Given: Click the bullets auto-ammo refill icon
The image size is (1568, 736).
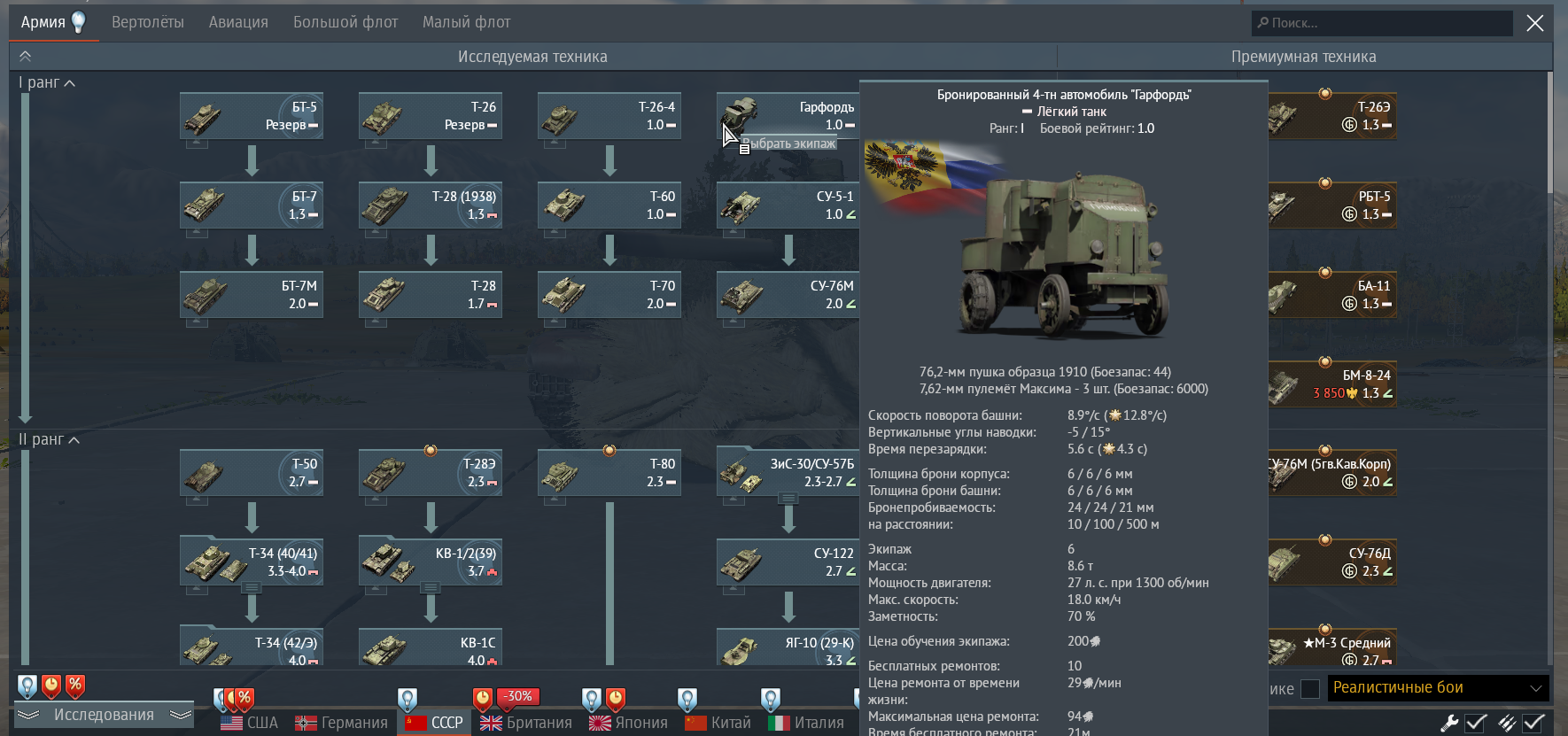Looking at the screenshot, I should click(x=1507, y=723).
